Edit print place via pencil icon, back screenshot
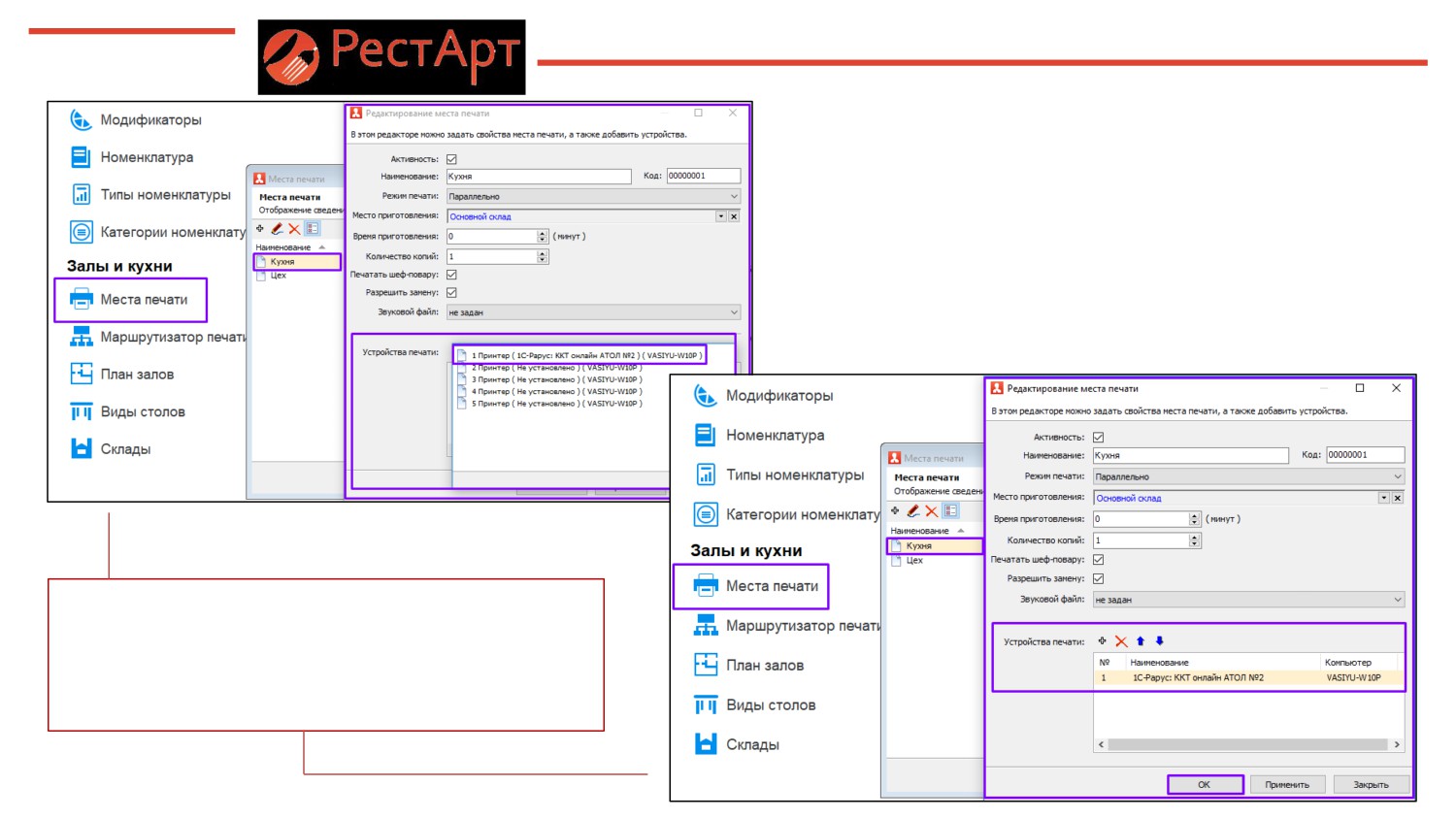The width and height of the screenshot is (1456, 818). pyautogui.click(x=277, y=229)
